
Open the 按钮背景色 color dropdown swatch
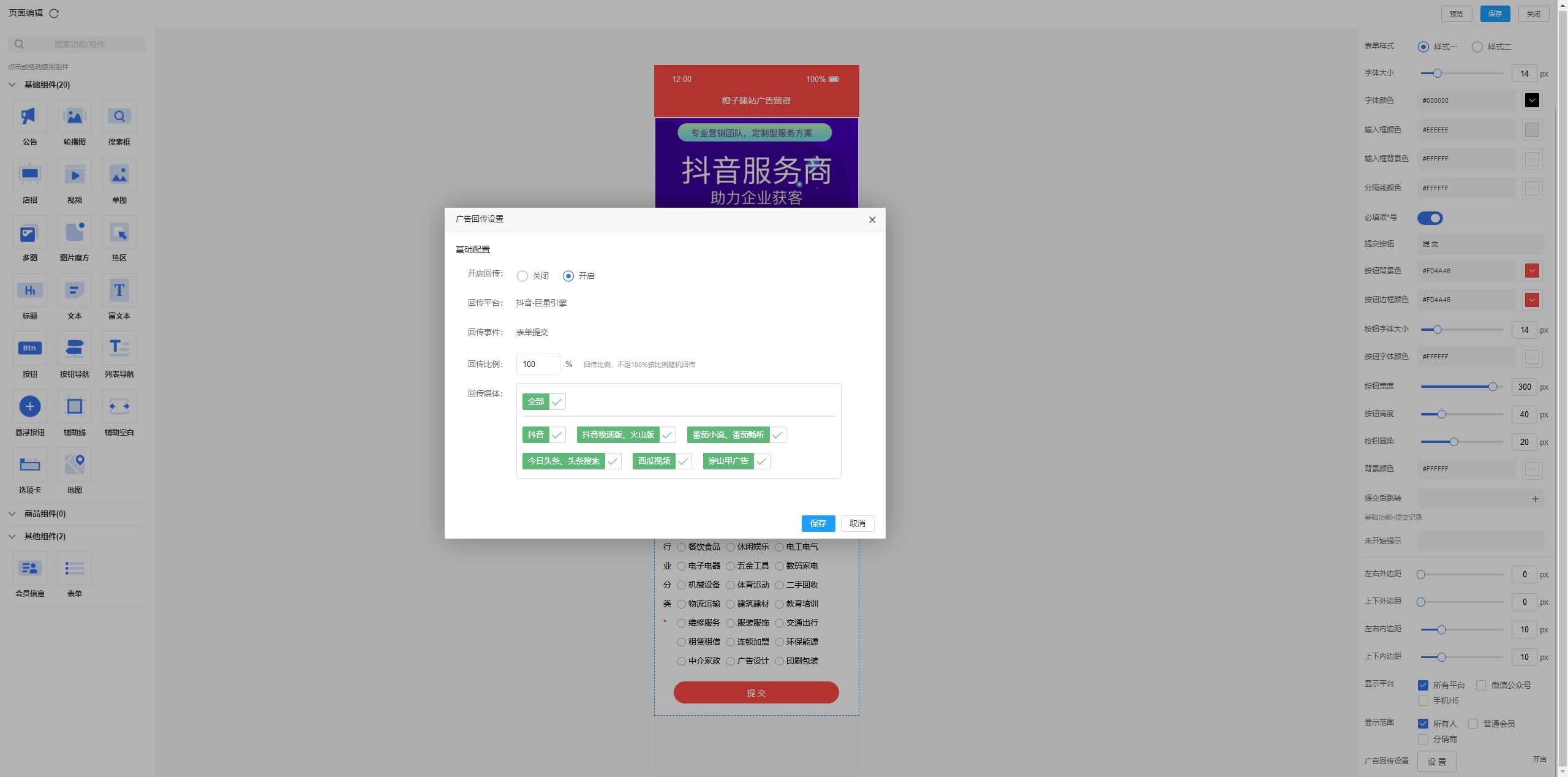(1532, 271)
